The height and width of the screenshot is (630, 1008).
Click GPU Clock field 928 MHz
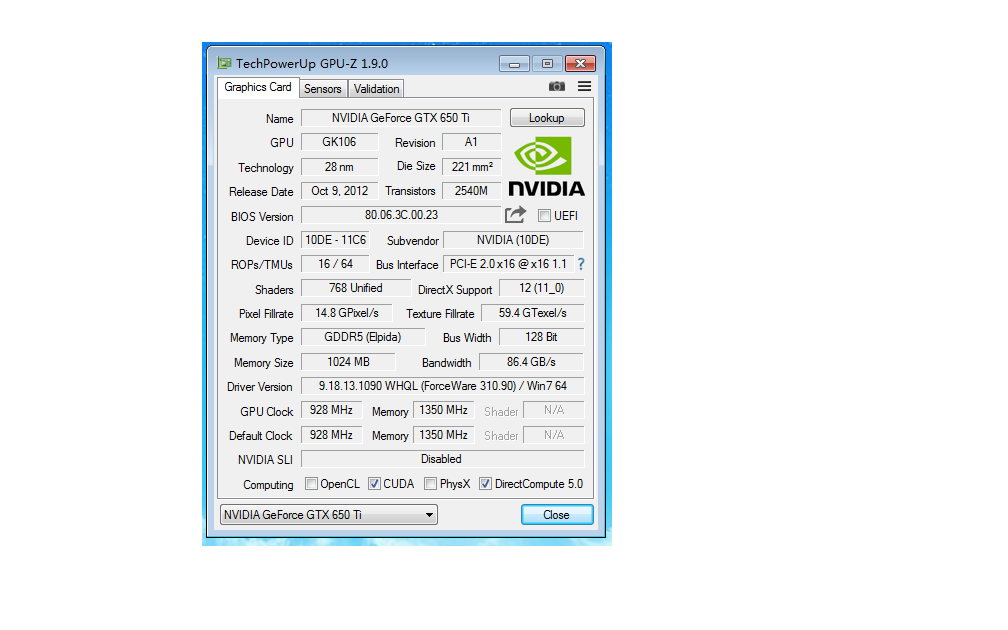(x=331, y=410)
